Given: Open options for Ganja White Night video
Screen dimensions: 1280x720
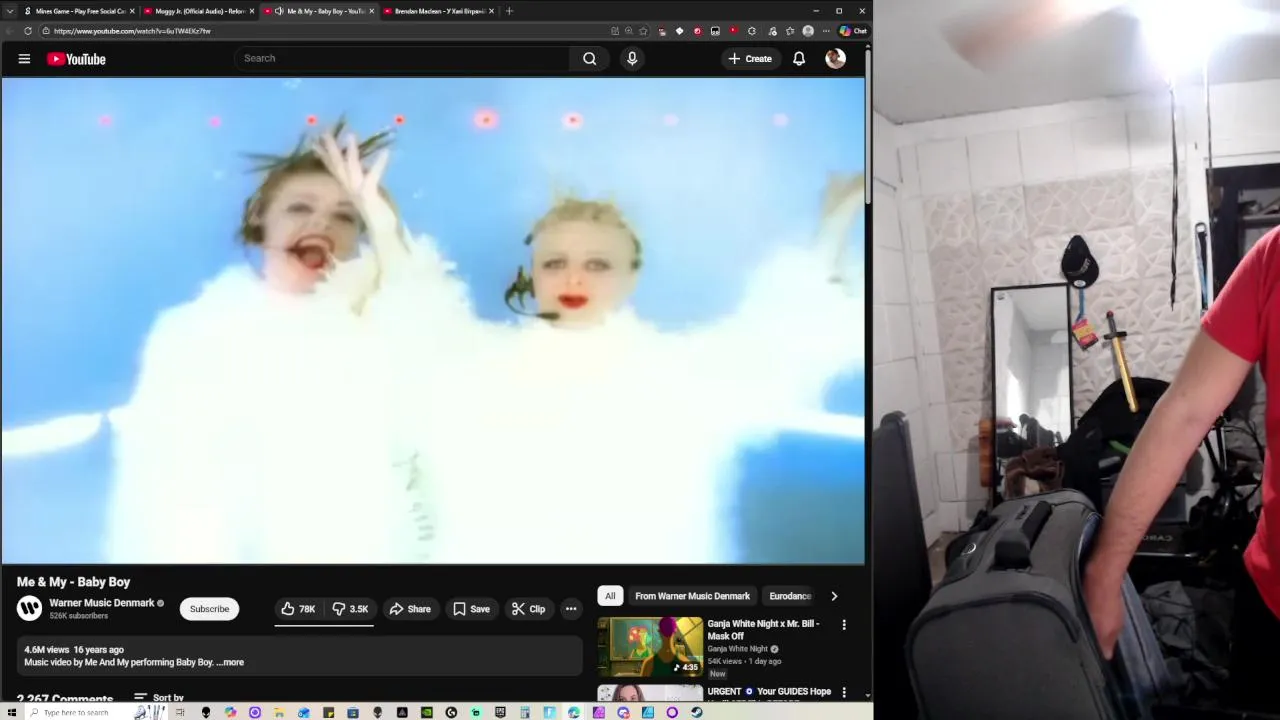Looking at the screenshot, I should coord(844,625).
